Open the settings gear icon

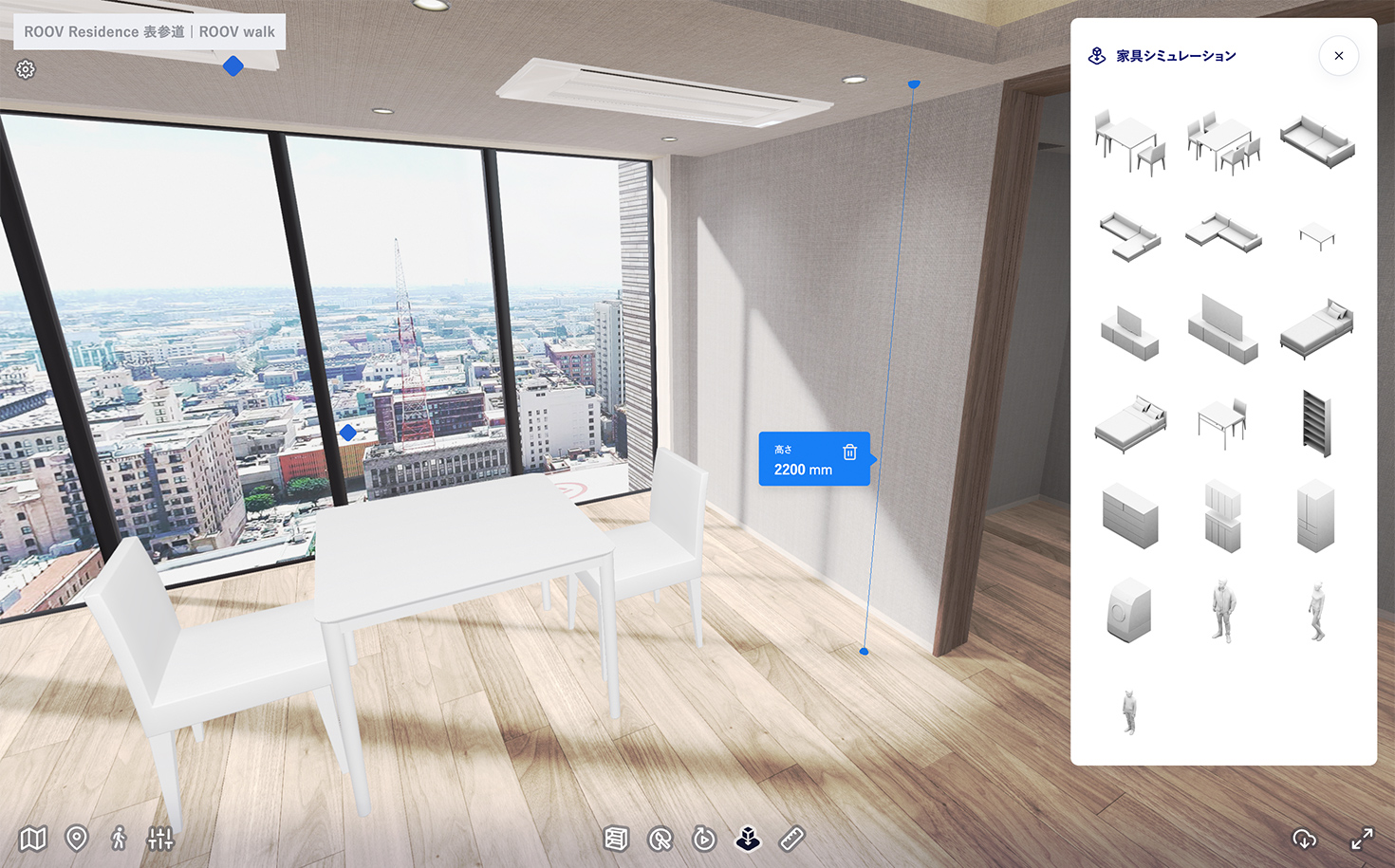[x=26, y=69]
